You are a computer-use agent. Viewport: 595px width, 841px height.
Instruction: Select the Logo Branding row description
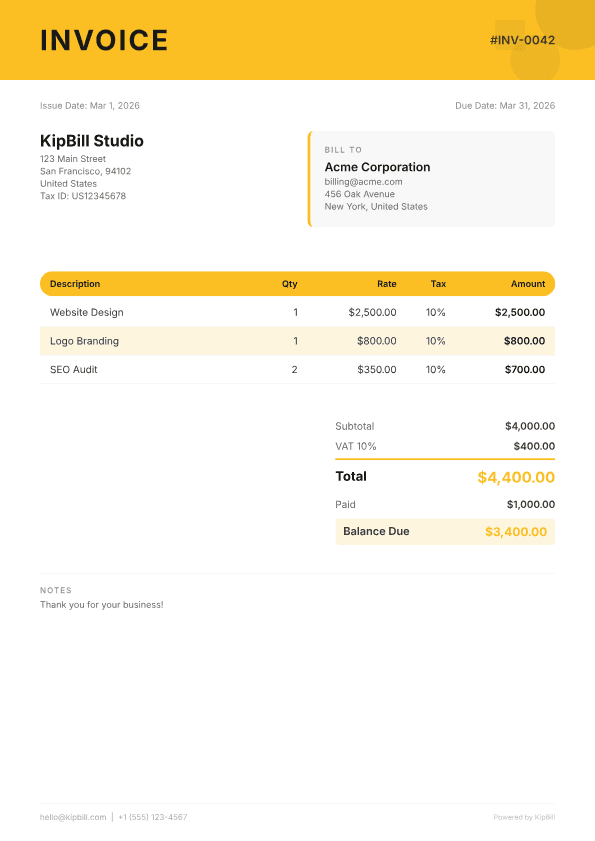pyautogui.click(x=84, y=341)
